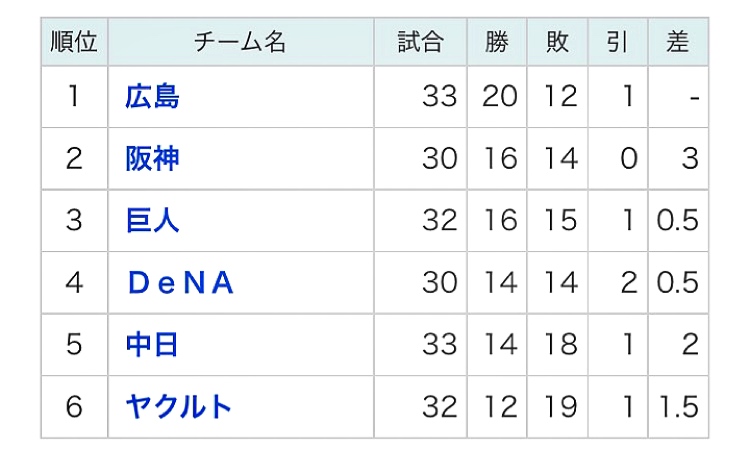
Task: Click the 差 column header
Action: (678, 42)
